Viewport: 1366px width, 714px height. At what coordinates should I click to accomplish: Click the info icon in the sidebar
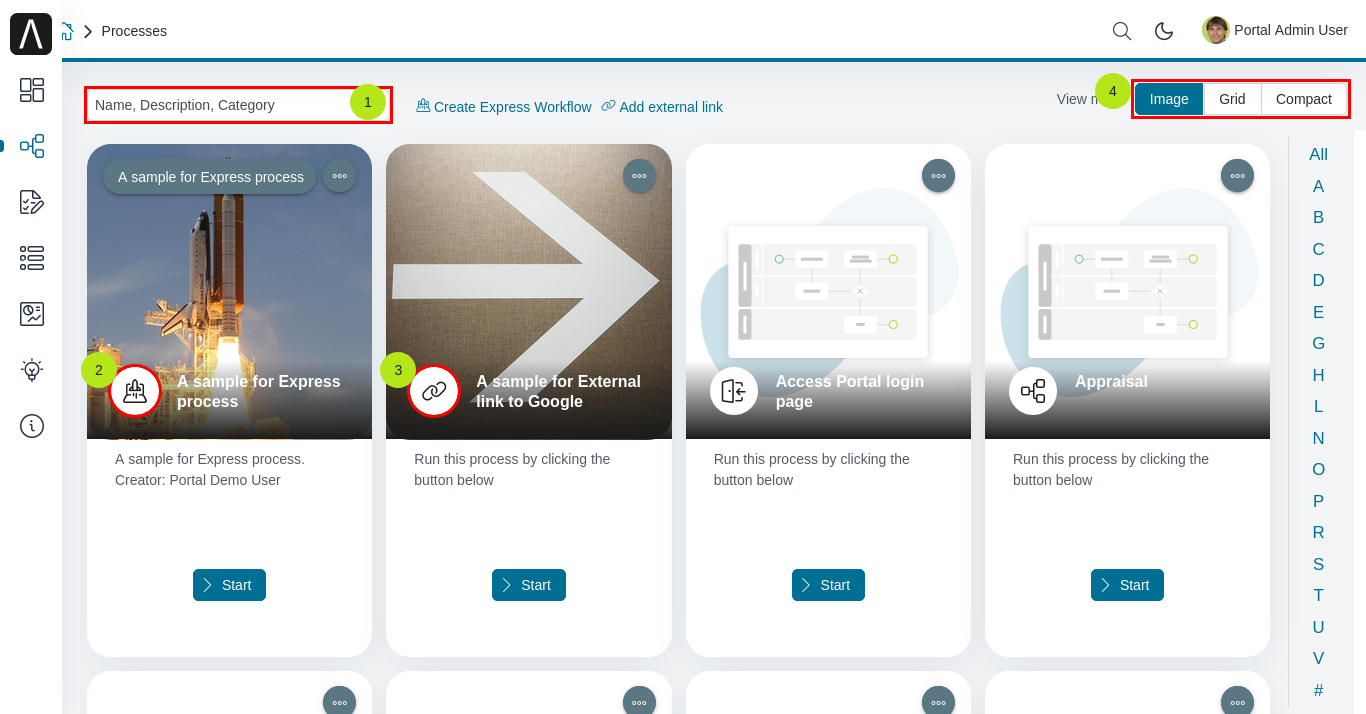tap(32, 426)
